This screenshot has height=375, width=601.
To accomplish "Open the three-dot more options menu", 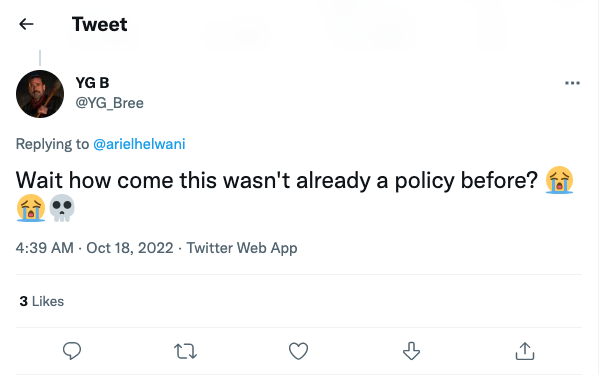I will [x=572, y=83].
